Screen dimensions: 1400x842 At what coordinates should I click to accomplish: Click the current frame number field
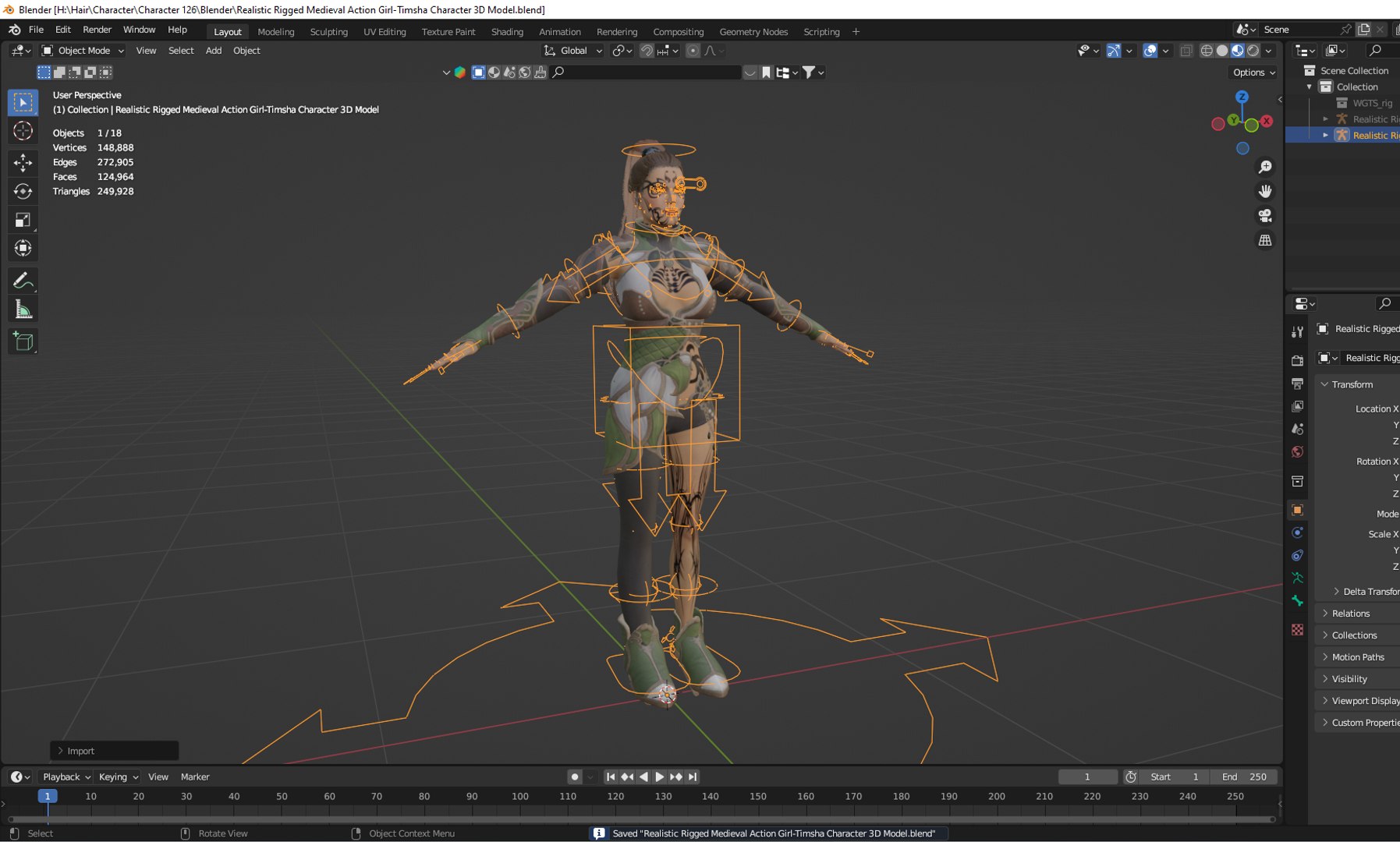pos(1087,777)
